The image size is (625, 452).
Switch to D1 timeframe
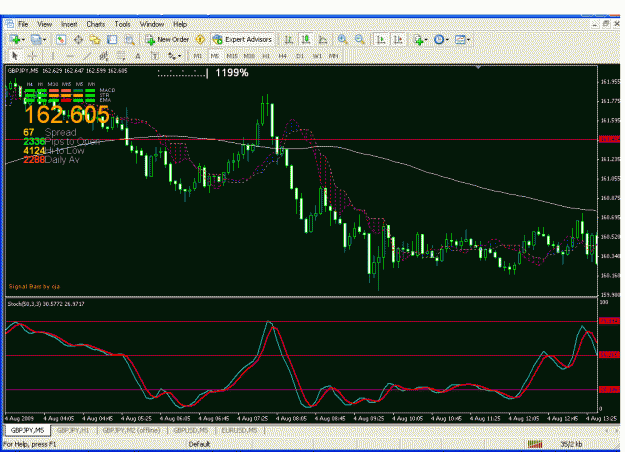click(300, 56)
